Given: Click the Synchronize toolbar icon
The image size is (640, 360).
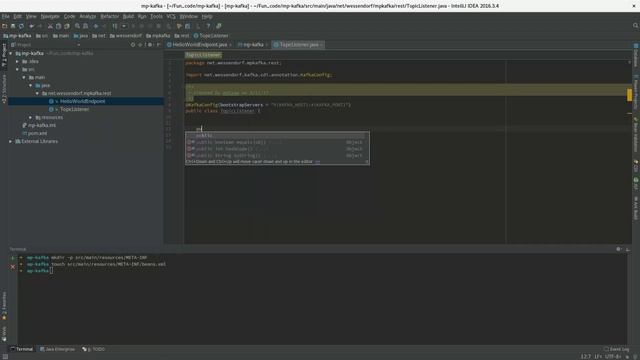Looking at the screenshot, I should coord(21,26).
